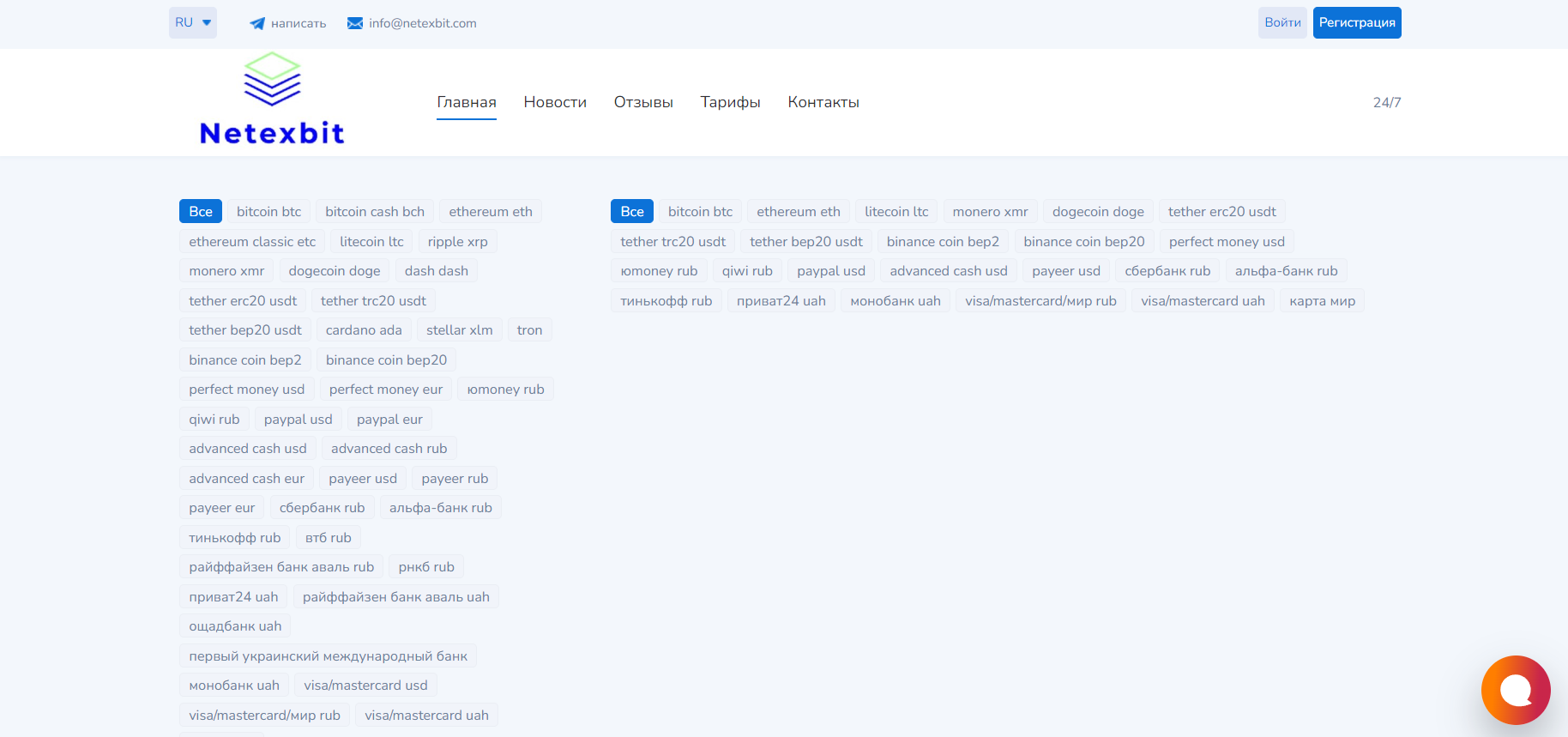This screenshot has height=737, width=1568.
Task: Choose paypal eur filter
Action: [389, 420]
